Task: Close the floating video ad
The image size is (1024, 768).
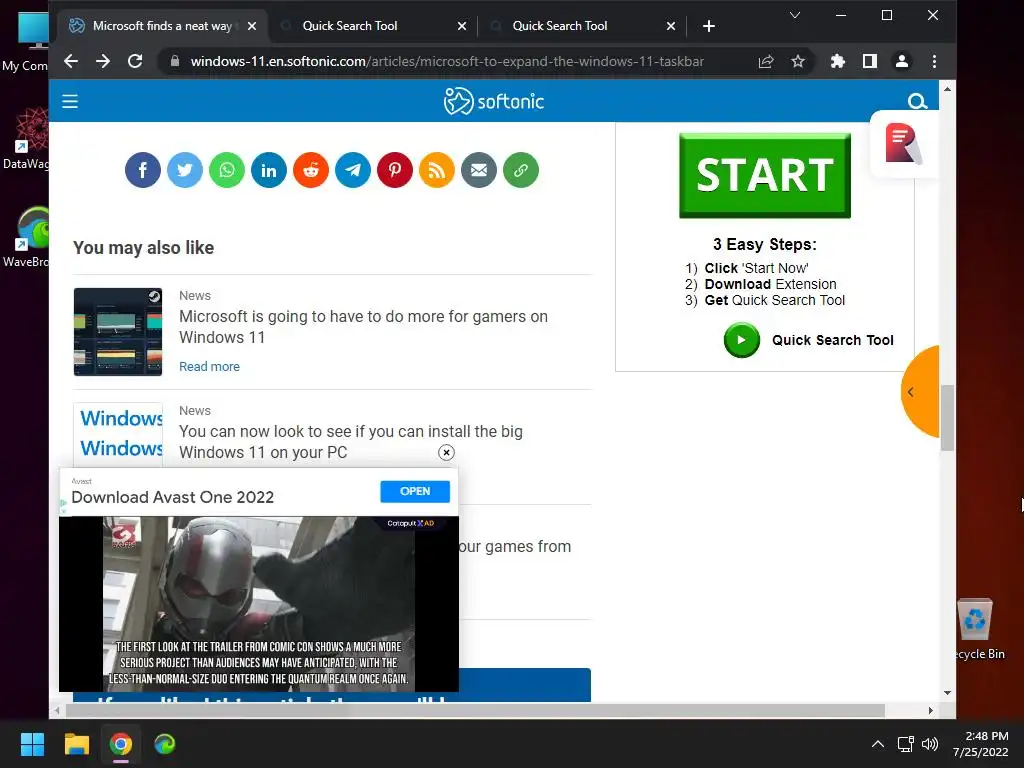Action: 446,452
